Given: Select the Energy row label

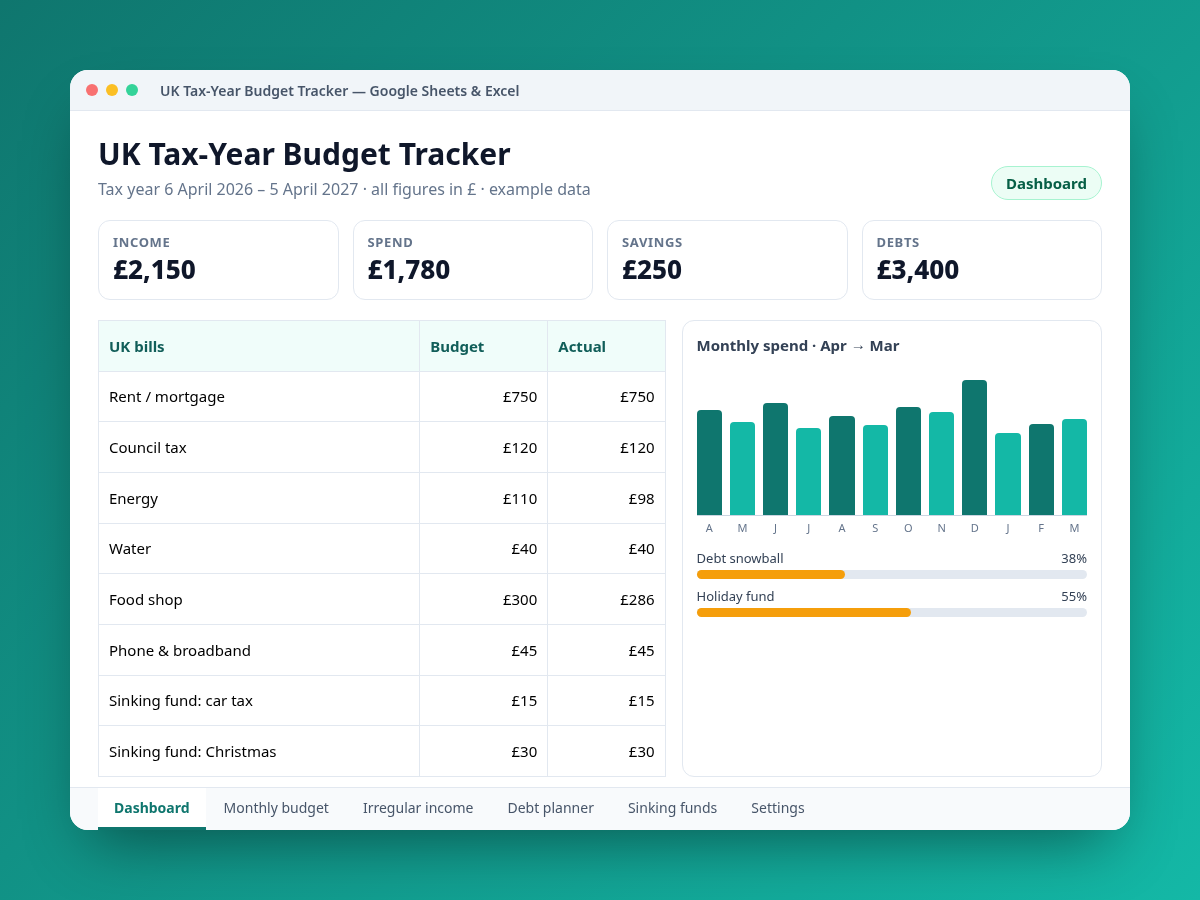Looking at the screenshot, I should (133, 498).
